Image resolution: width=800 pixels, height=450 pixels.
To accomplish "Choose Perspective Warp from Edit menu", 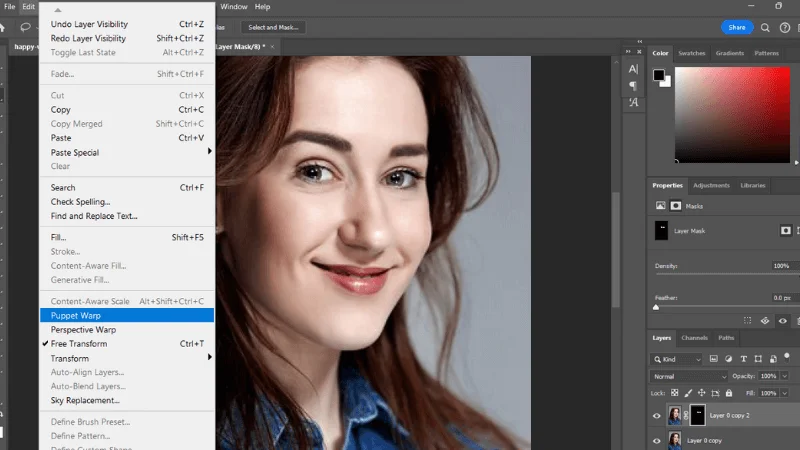I will (x=127, y=330).
